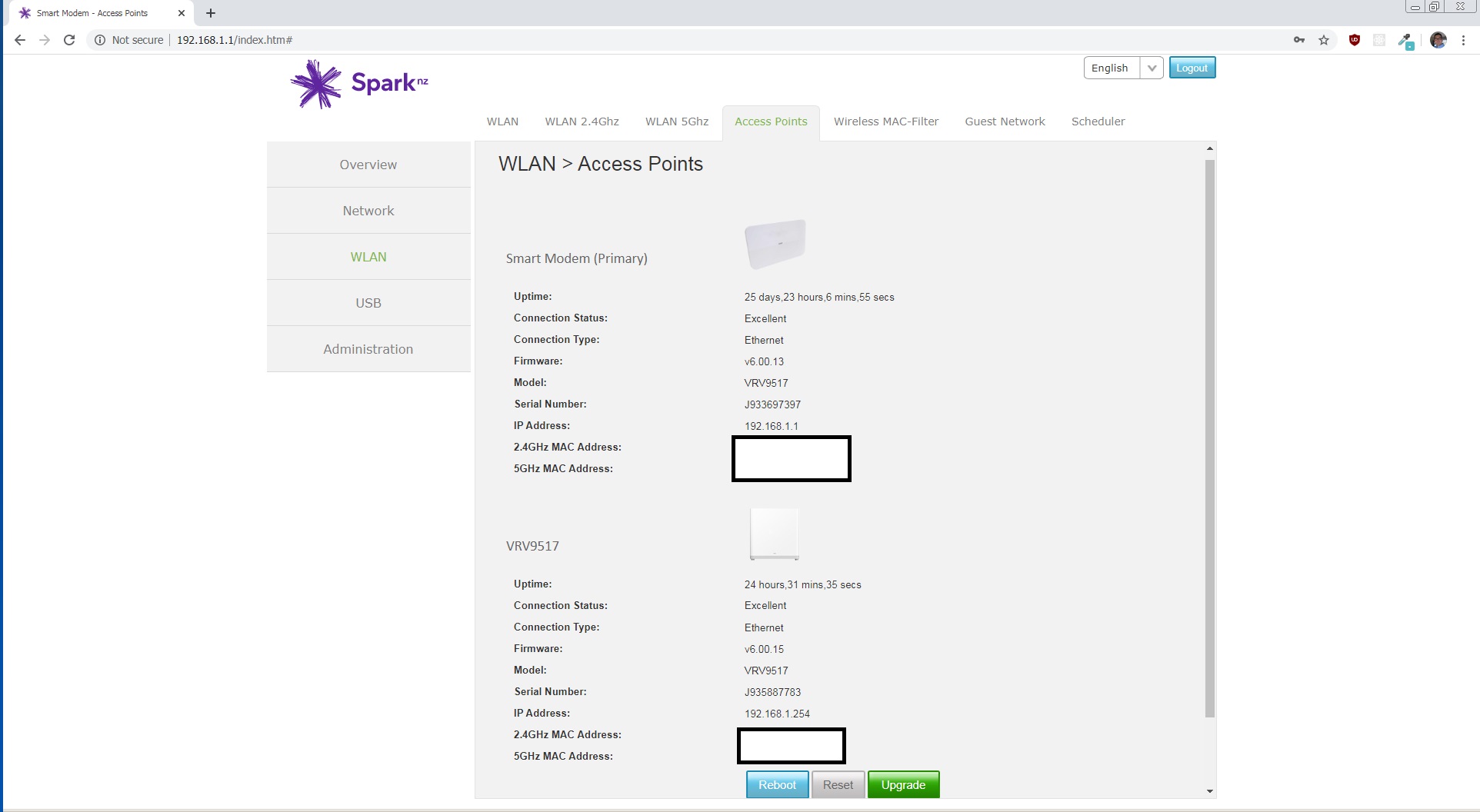This screenshot has width=1480, height=812.
Task: Click the uBlock Origin extension icon
Action: click(1355, 40)
